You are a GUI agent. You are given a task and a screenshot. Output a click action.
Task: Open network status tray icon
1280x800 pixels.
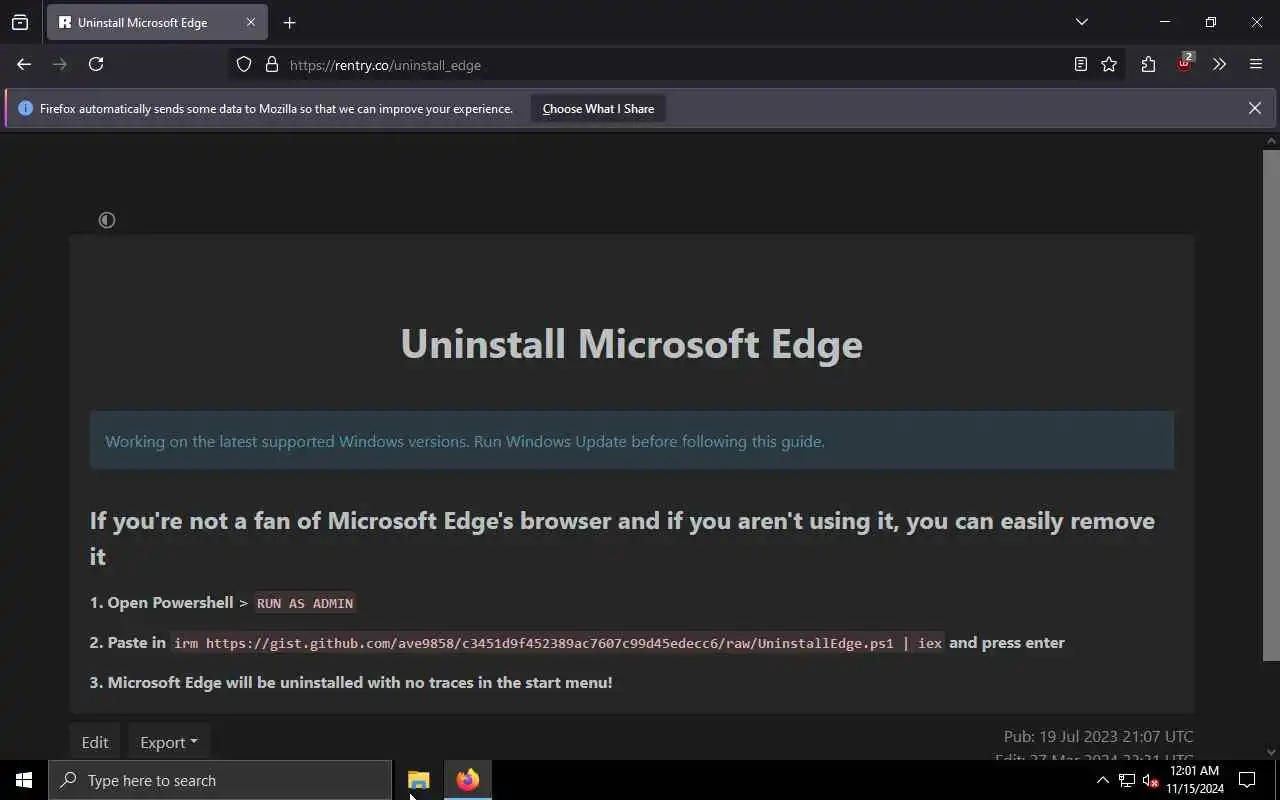pyautogui.click(x=1127, y=780)
